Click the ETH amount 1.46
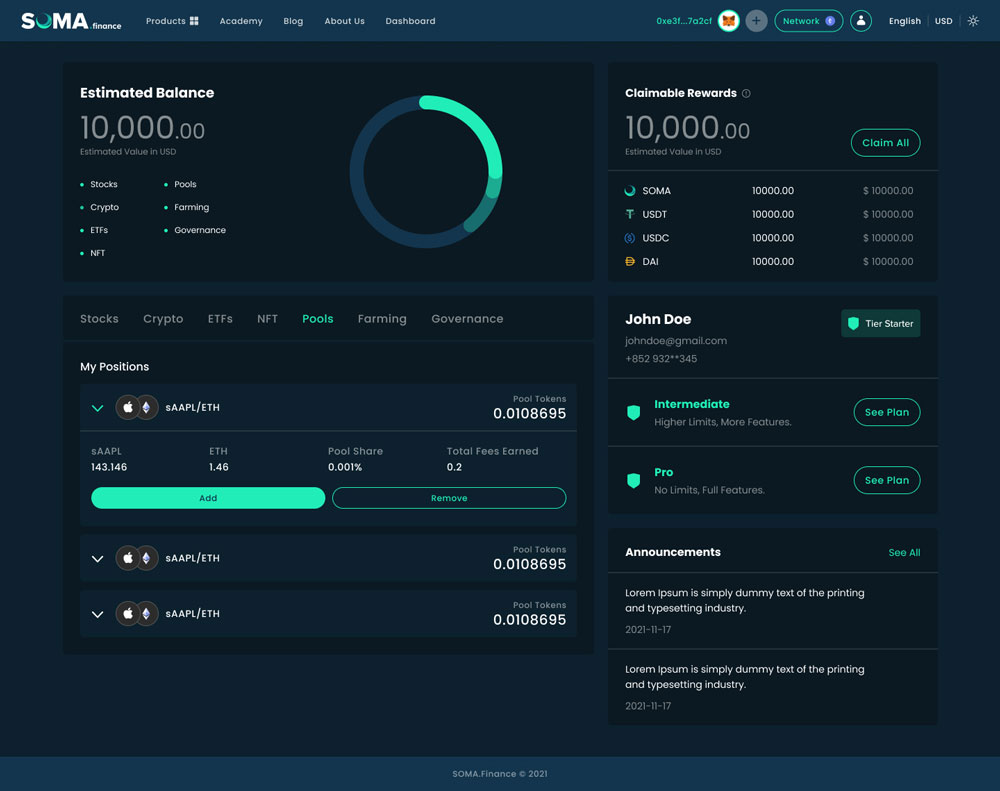1000x791 pixels. [x=219, y=468]
